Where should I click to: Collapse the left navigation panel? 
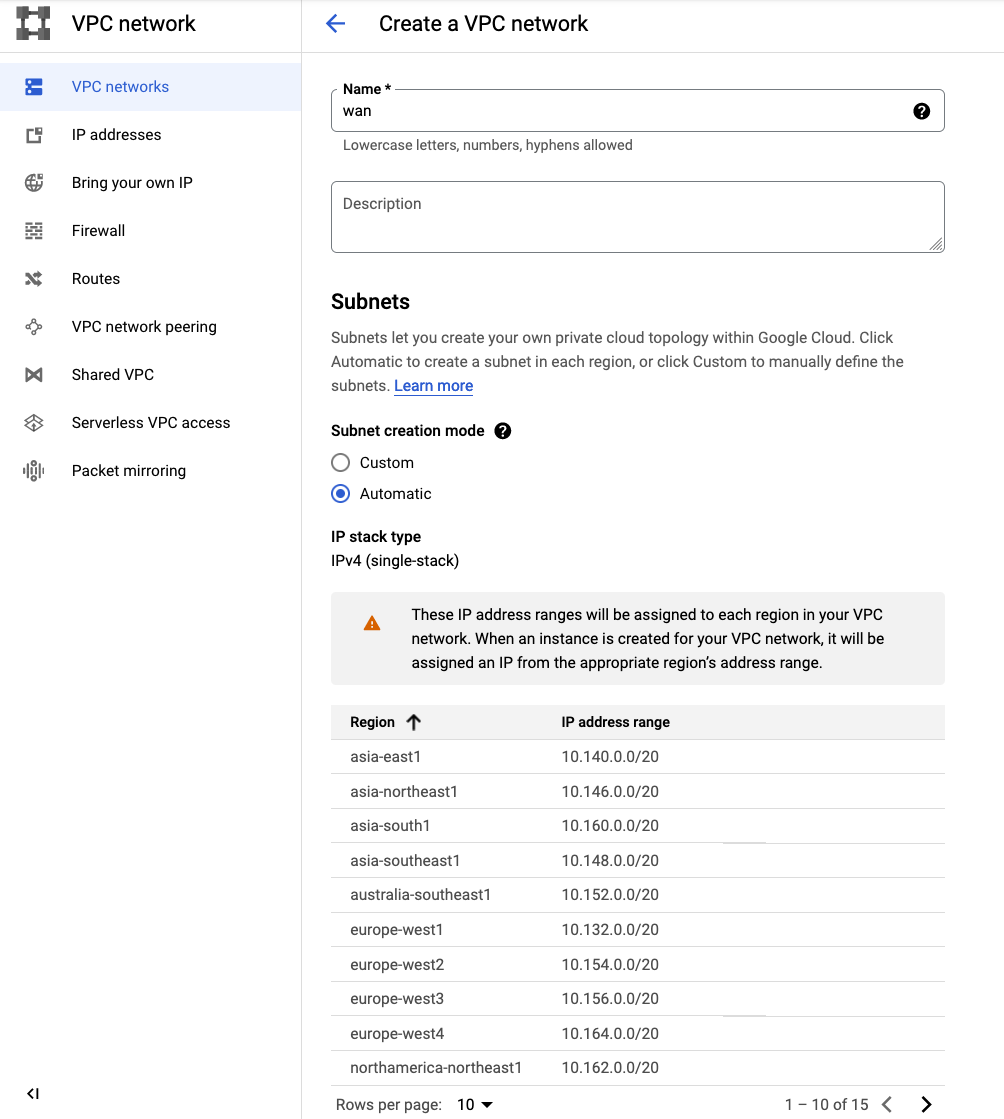click(33, 1094)
